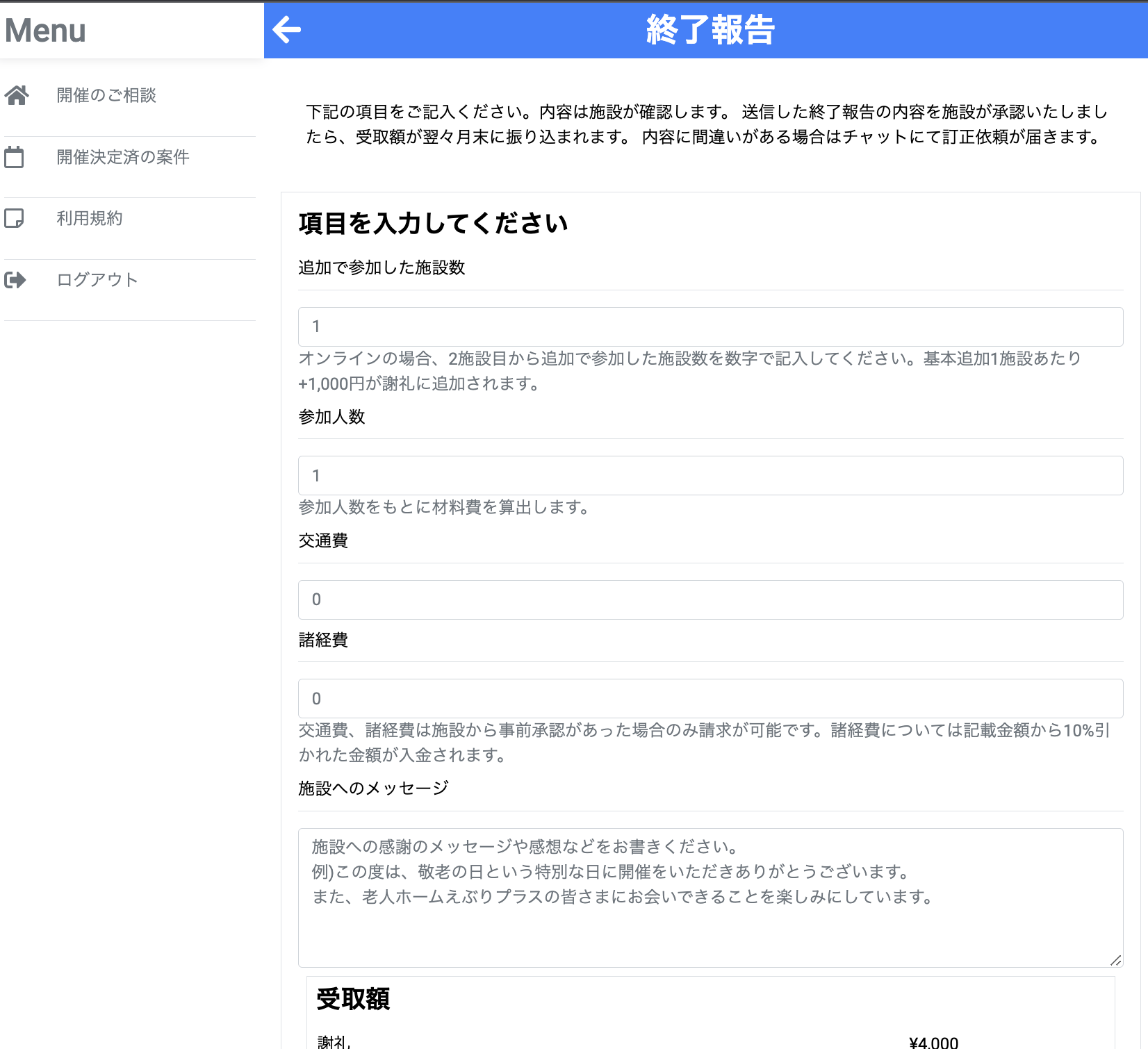Screen dimensions: 1148x1049
Task: Select ログアウト text to log out
Action: coord(97,280)
